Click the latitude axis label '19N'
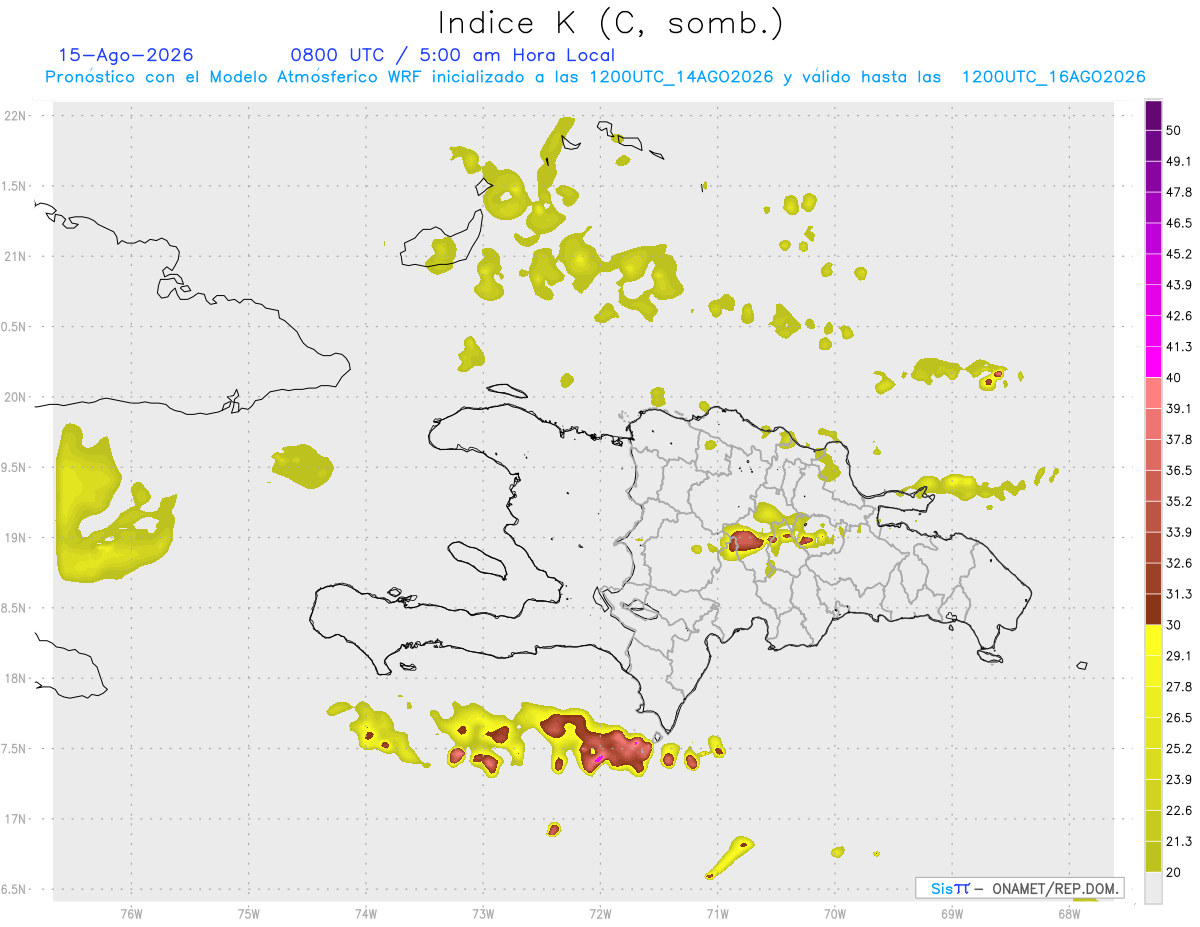This screenshot has width=1200, height=927. 17,538
